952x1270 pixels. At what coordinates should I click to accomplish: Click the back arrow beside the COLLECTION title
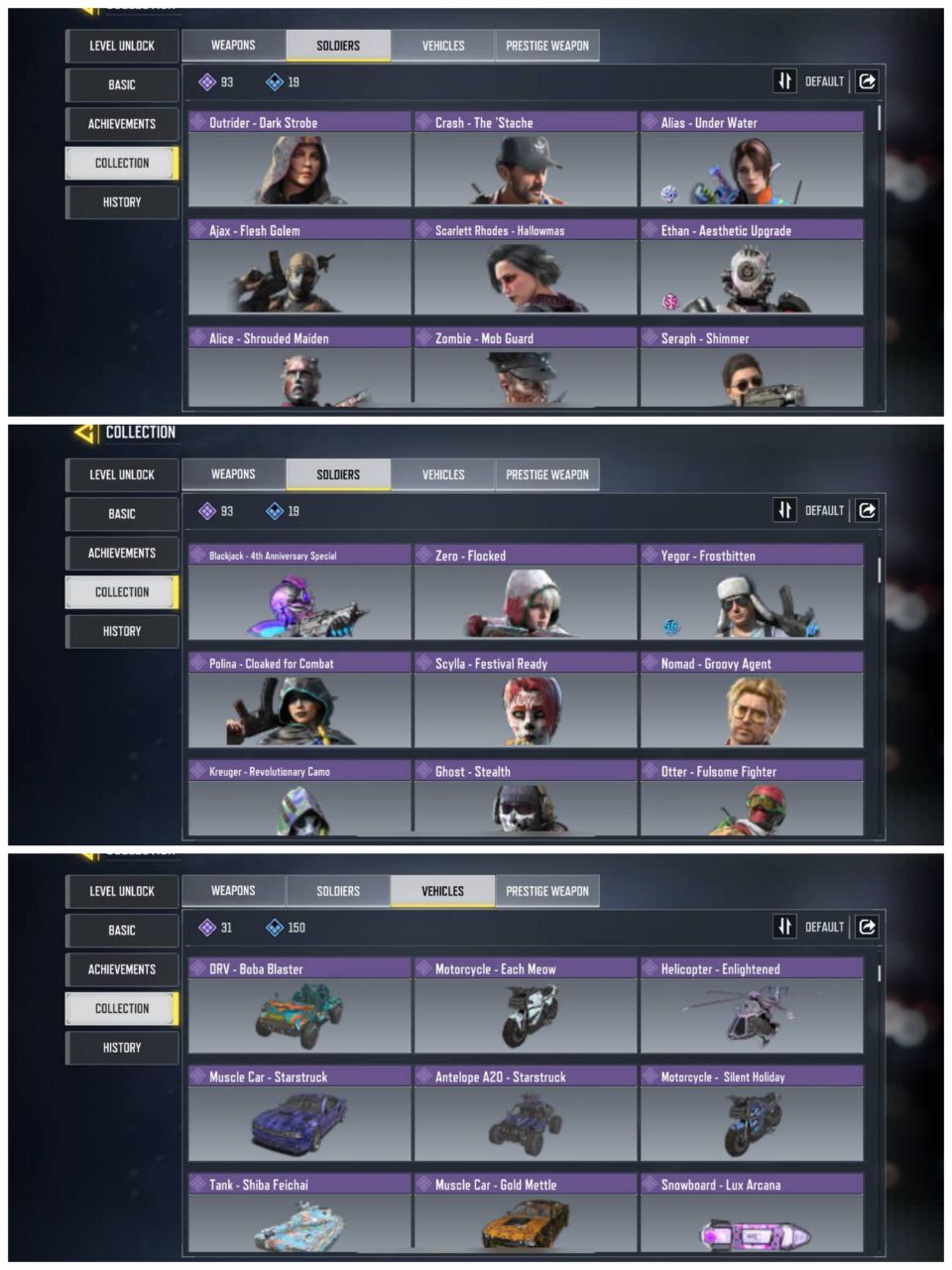(x=85, y=433)
